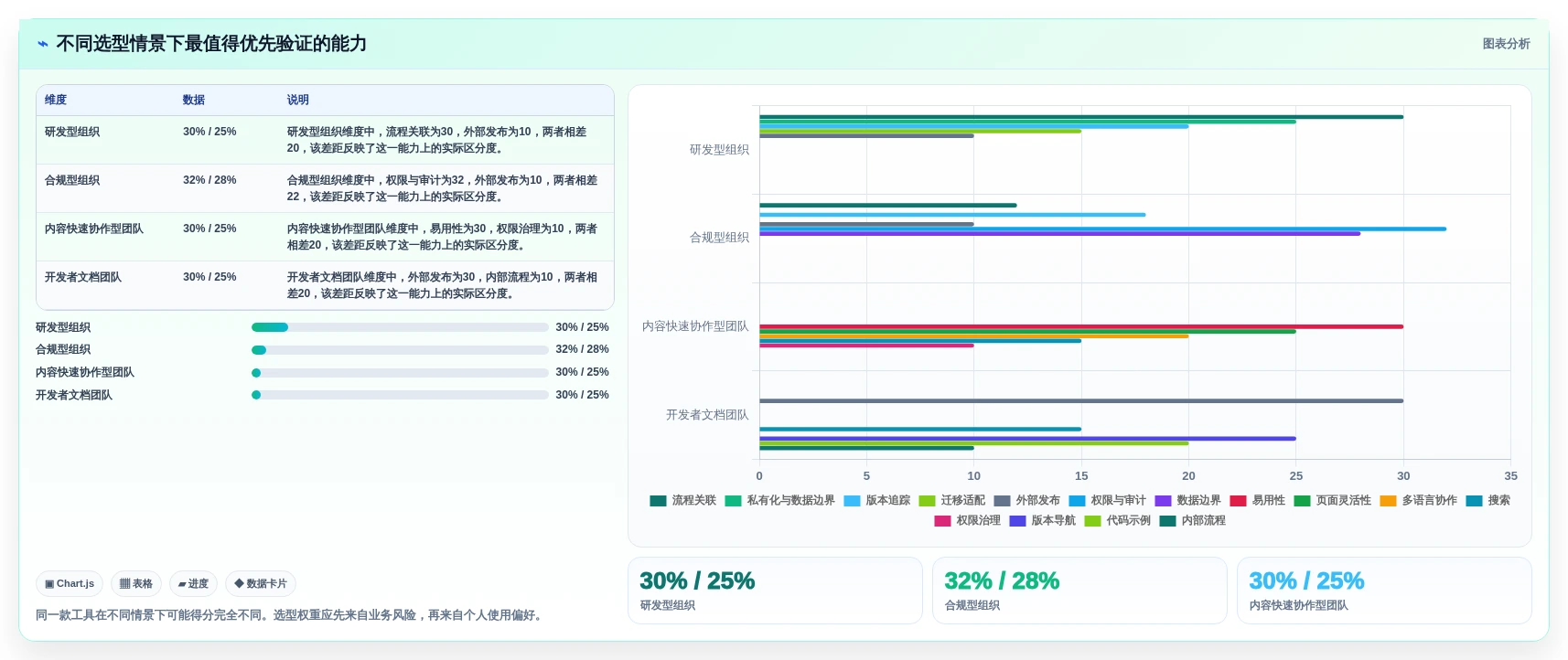
Task: Click the orange 多语言协作 bar in the chart
Action: tap(973, 336)
